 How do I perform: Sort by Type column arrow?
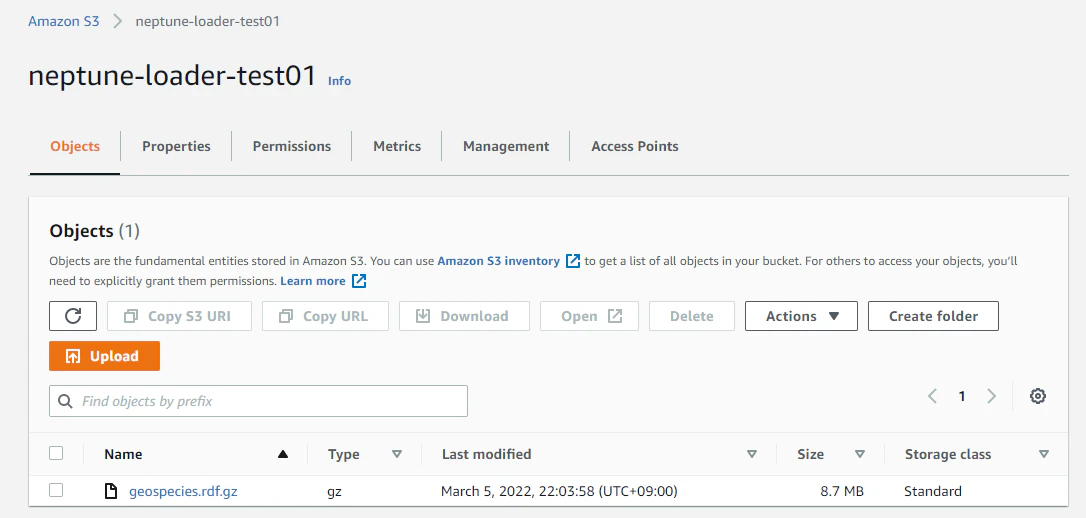397,454
